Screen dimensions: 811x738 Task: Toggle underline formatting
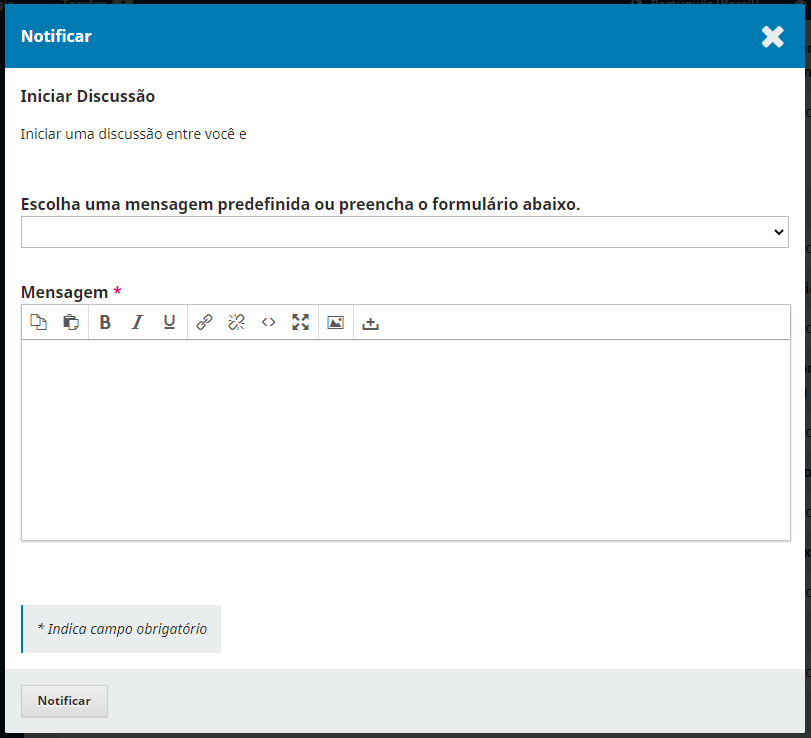coord(169,322)
